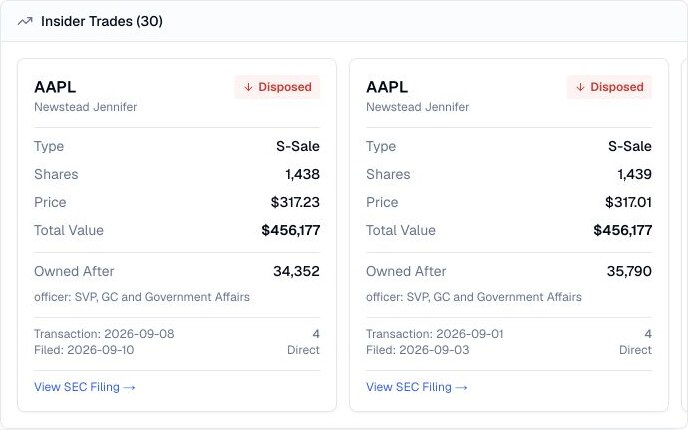This screenshot has height=430, width=688.
Task: Click Filed: 2026-09-03 date
Action: (x=418, y=350)
